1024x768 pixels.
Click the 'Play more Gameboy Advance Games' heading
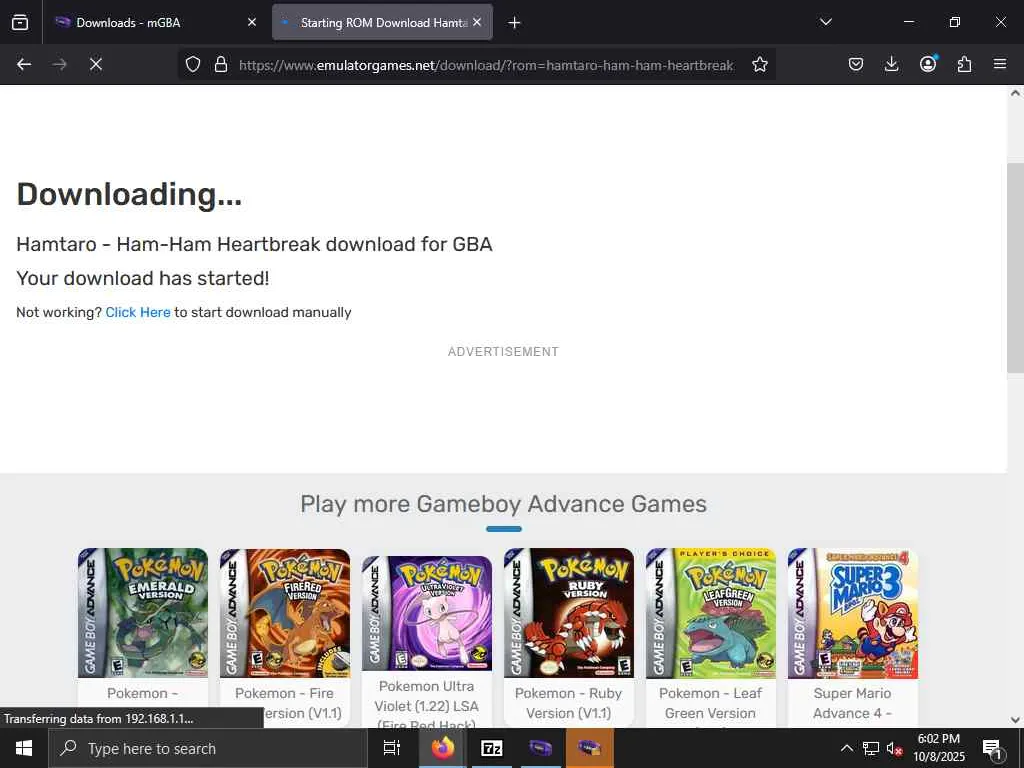[x=504, y=504]
